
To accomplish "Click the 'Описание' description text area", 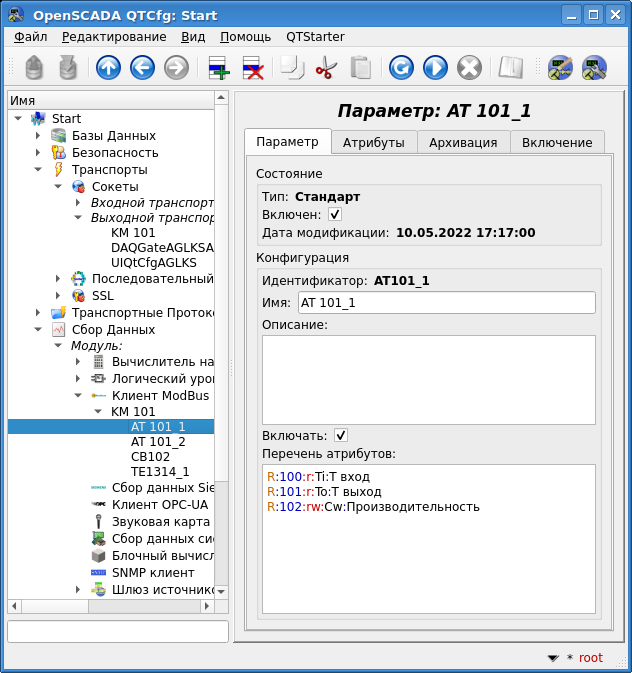I will (428, 379).
